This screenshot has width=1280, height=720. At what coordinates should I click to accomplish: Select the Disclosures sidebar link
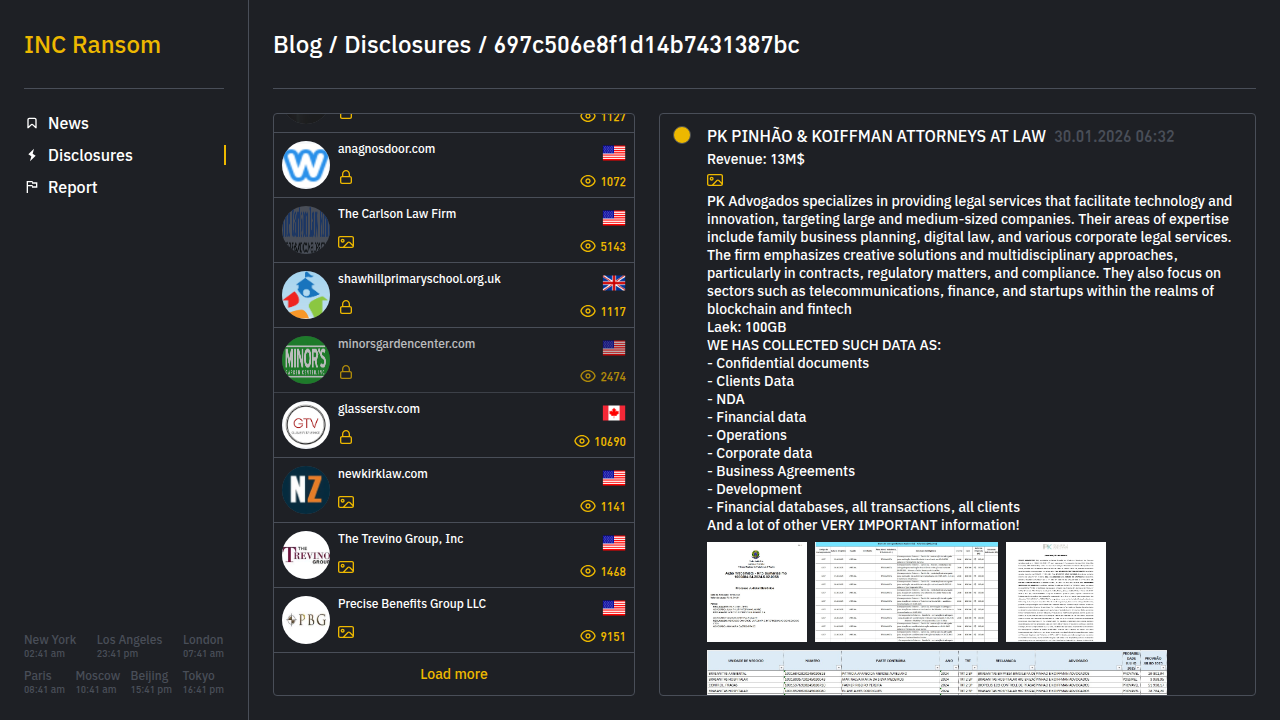[90, 155]
